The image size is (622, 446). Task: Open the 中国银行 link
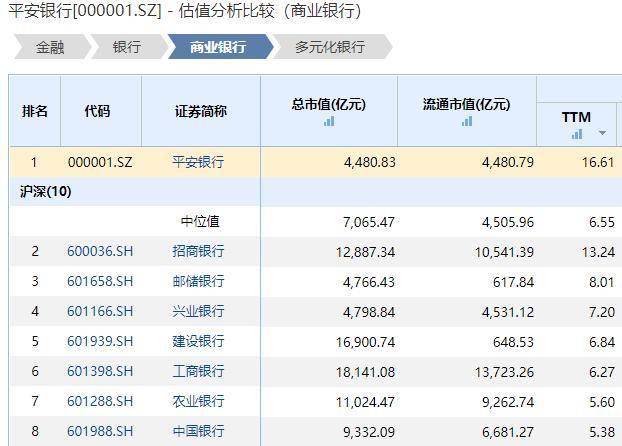point(198,431)
